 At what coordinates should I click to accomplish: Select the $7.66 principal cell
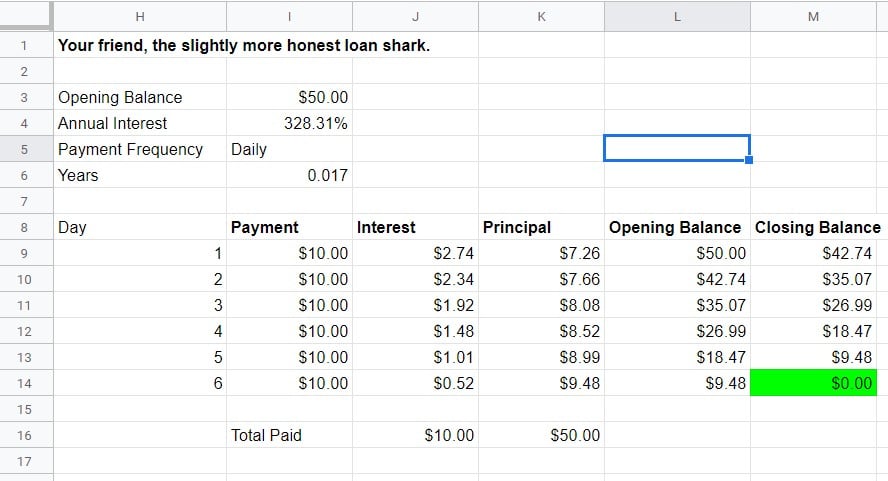[x=541, y=280]
